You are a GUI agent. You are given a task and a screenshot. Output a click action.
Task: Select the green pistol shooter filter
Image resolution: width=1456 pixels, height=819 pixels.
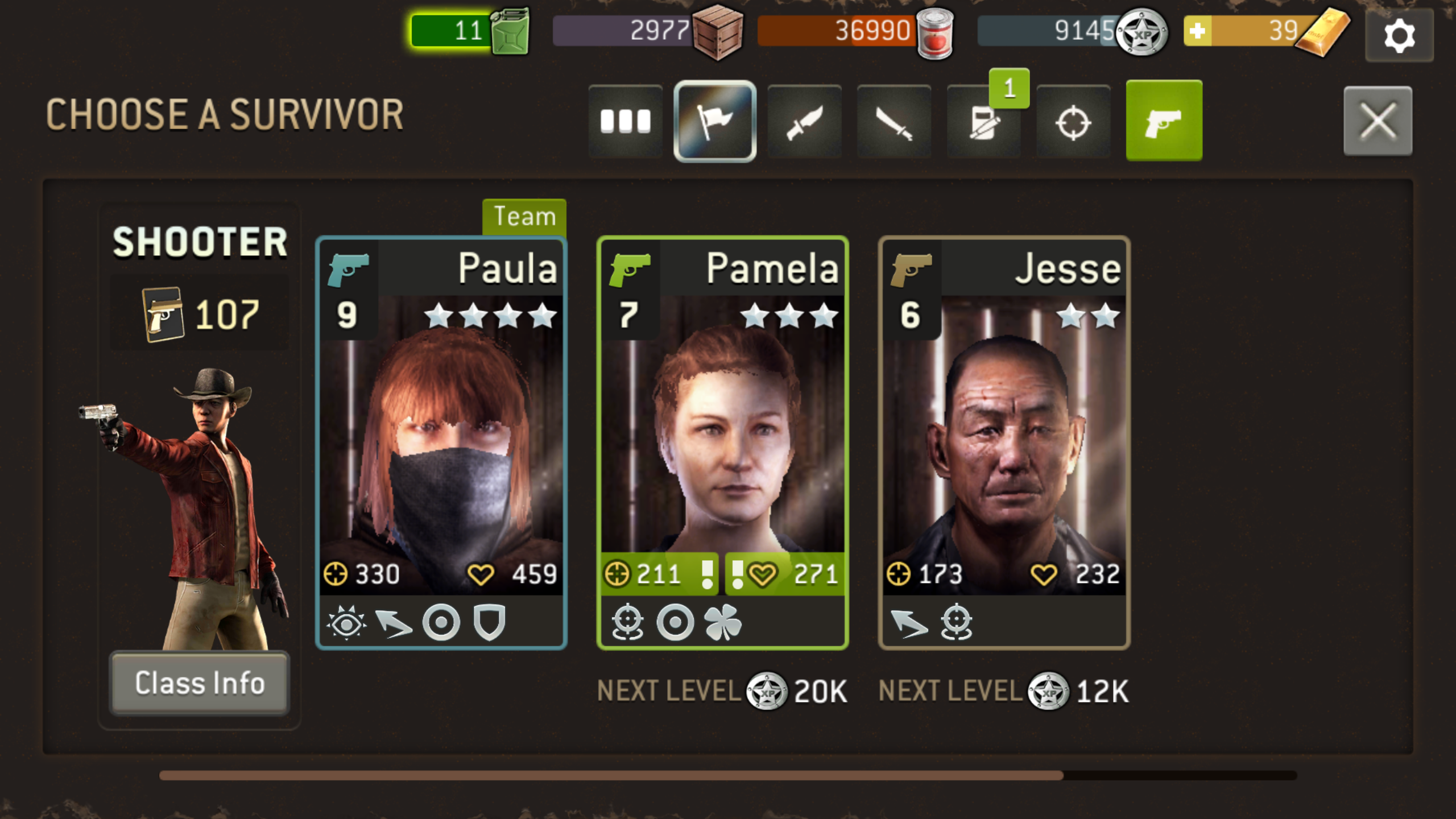[1164, 120]
